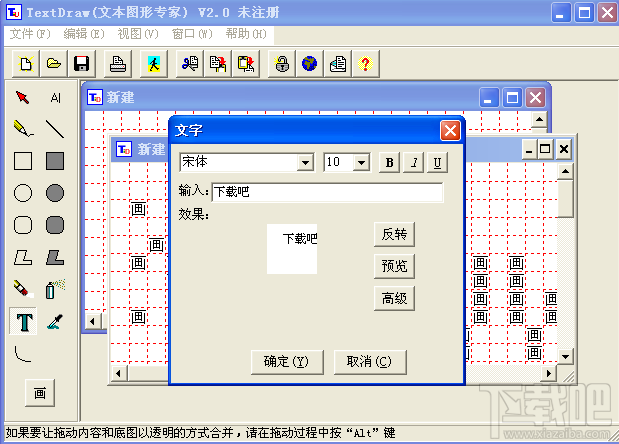Viewport: 619px width, 444px height.
Task: Click the 预览 button
Action: pos(394,266)
